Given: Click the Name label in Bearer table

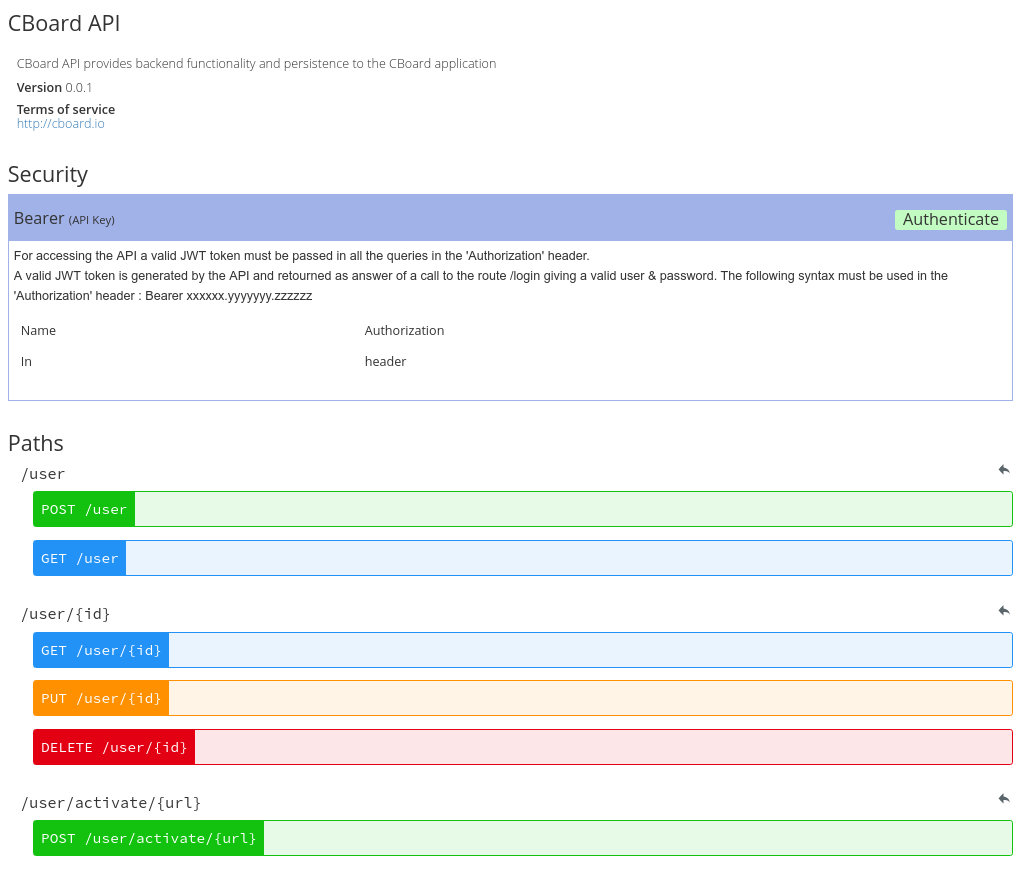Looking at the screenshot, I should [x=38, y=331].
